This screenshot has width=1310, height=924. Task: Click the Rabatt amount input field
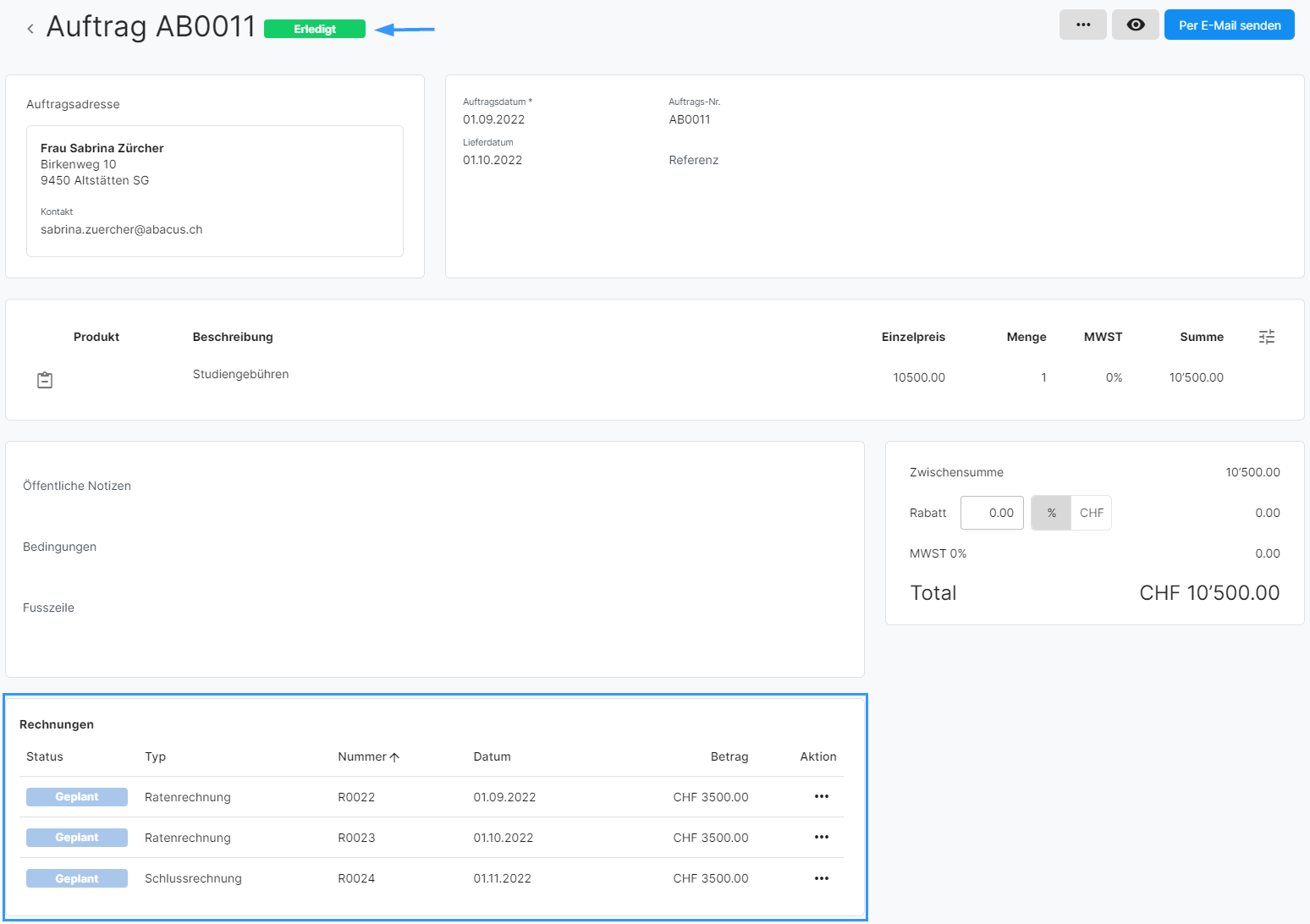(x=992, y=513)
